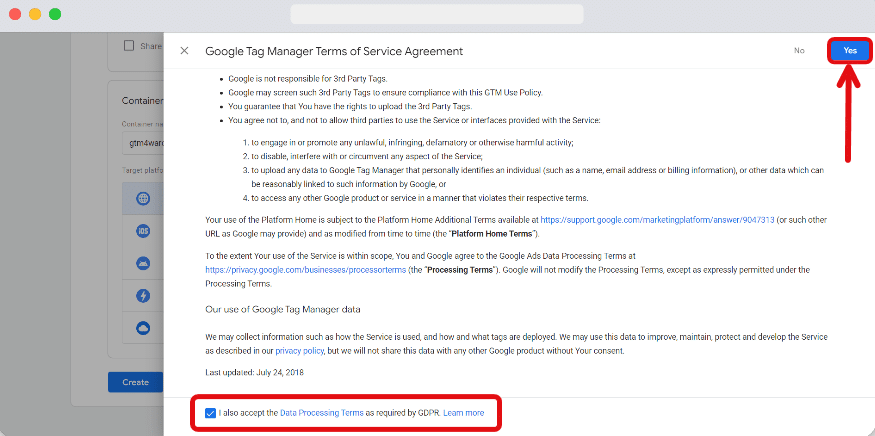Open the Learn more link beside the GDPR text
Image resolution: width=875 pixels, height=436 pixels.
464,413
